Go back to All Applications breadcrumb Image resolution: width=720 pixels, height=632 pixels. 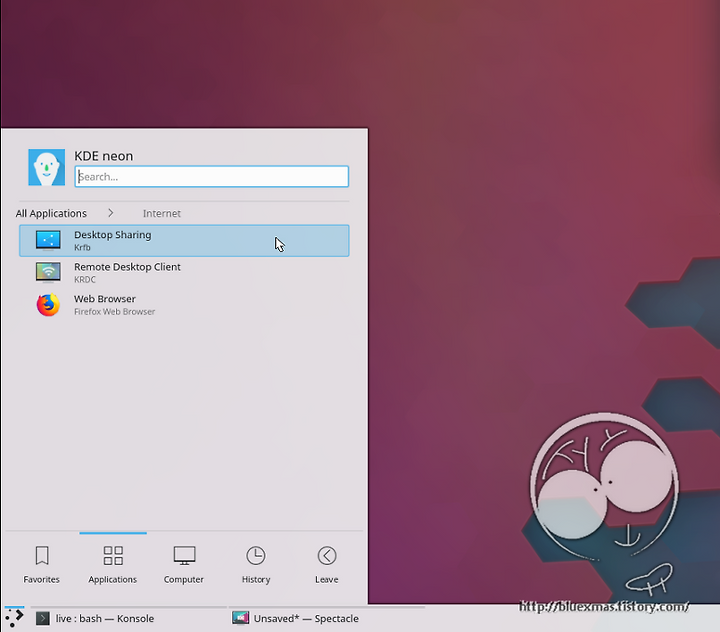[x=51, y=214]
